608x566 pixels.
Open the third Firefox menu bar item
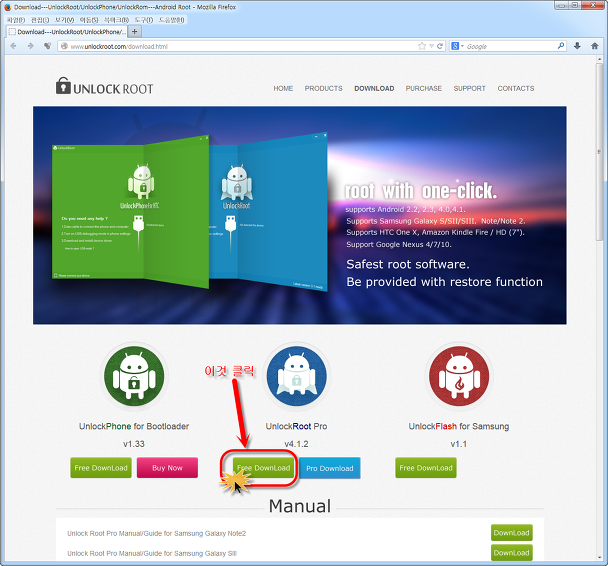[x=64, y=20]
